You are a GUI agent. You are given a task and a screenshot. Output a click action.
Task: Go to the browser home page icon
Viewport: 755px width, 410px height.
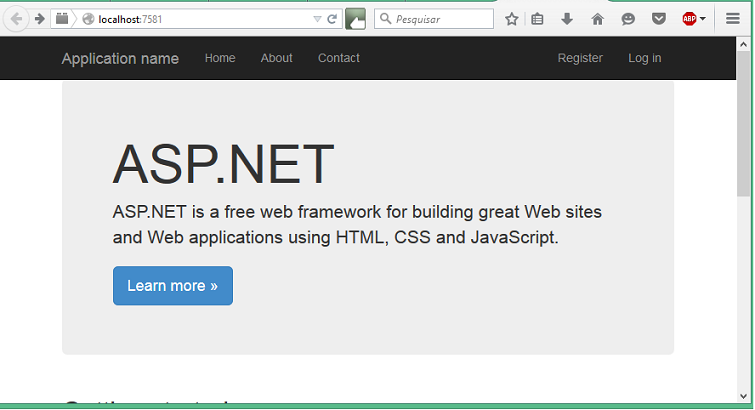coord(598,19)
